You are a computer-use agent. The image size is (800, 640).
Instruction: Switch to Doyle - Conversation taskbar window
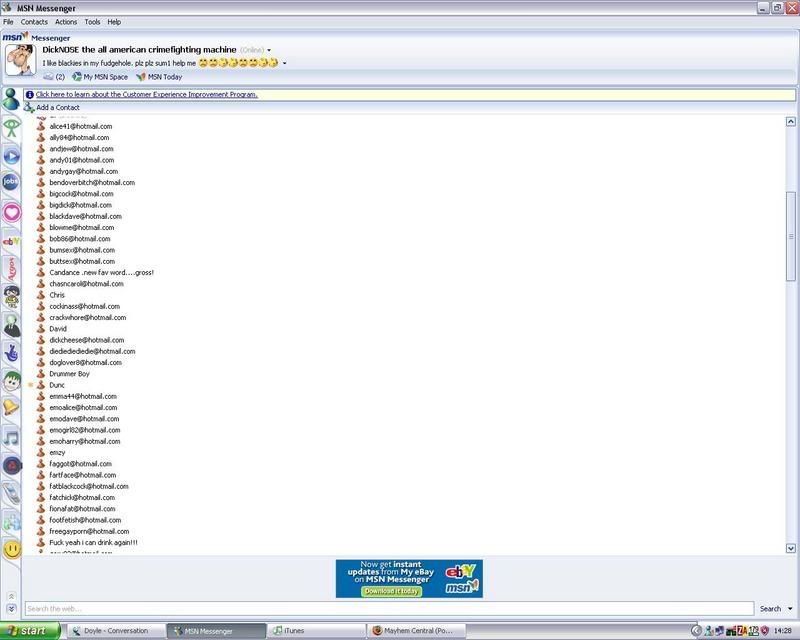coord(117,631)
